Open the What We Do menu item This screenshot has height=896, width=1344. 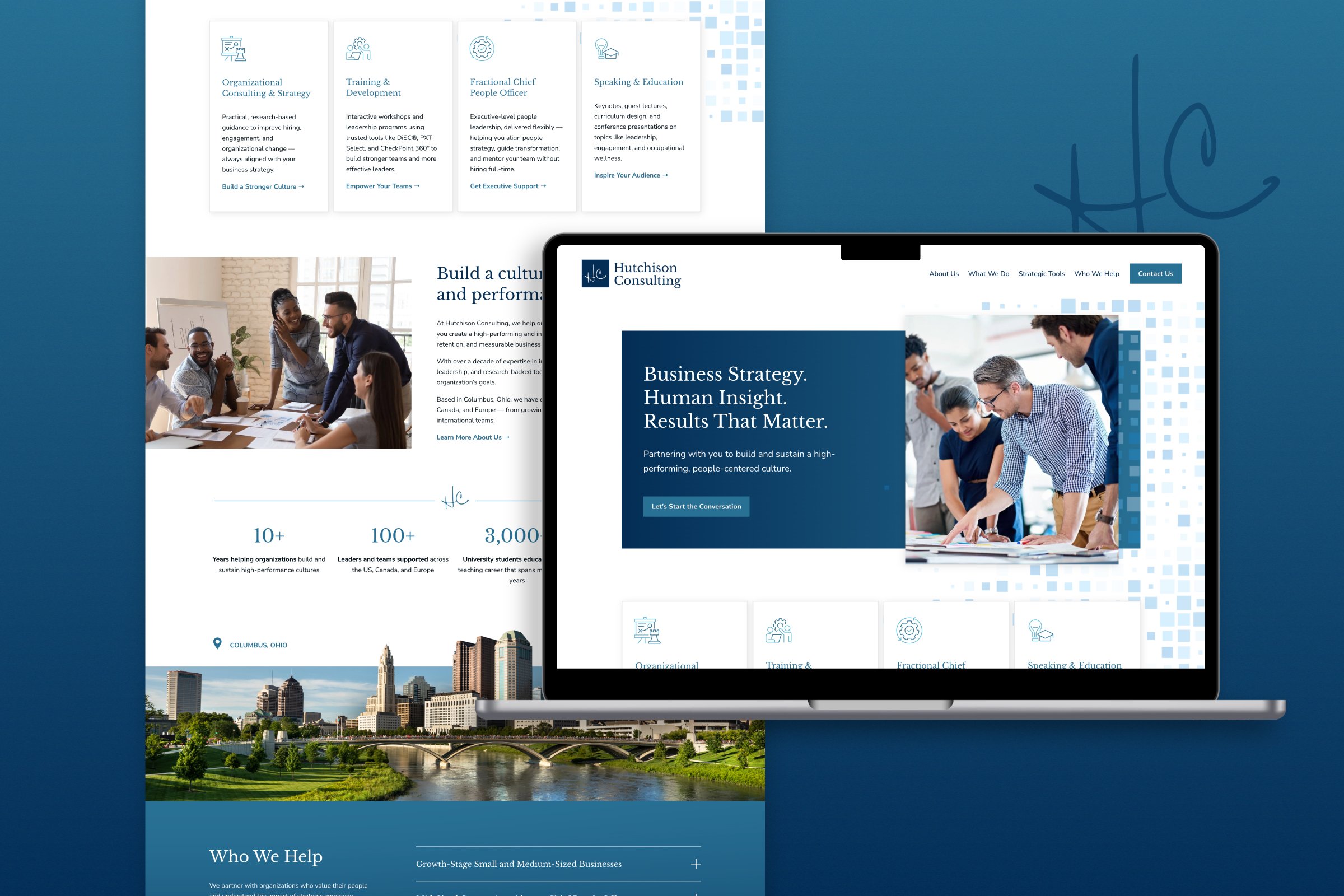tap(988, 274)
